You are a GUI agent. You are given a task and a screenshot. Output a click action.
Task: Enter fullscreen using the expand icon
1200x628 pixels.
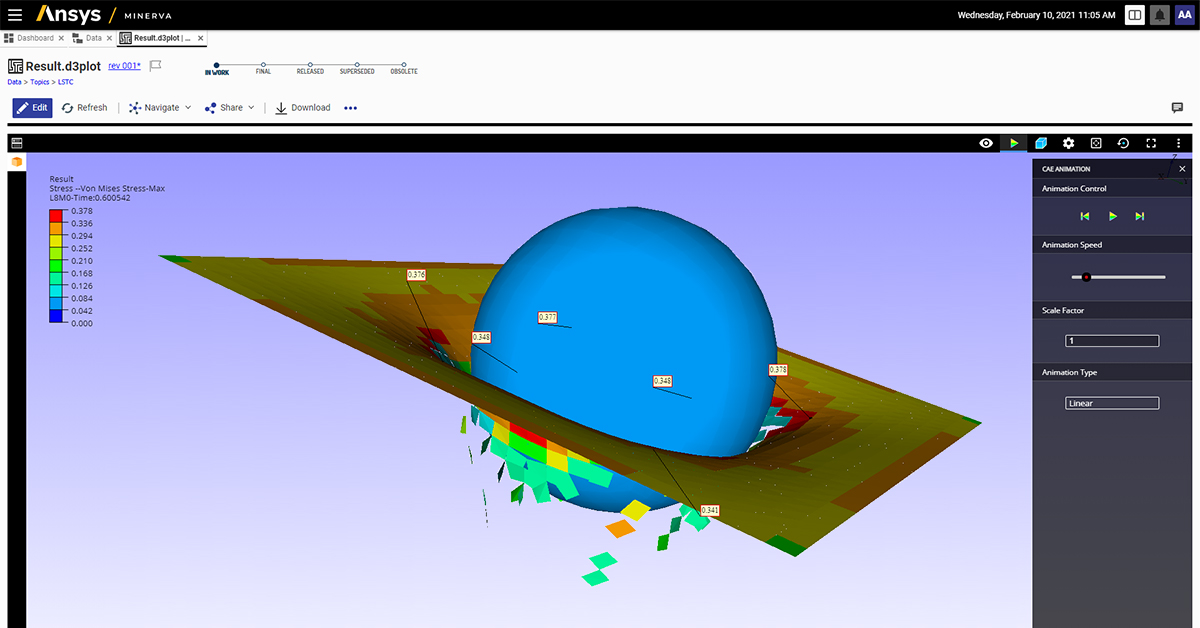(x=1150, y=143)
